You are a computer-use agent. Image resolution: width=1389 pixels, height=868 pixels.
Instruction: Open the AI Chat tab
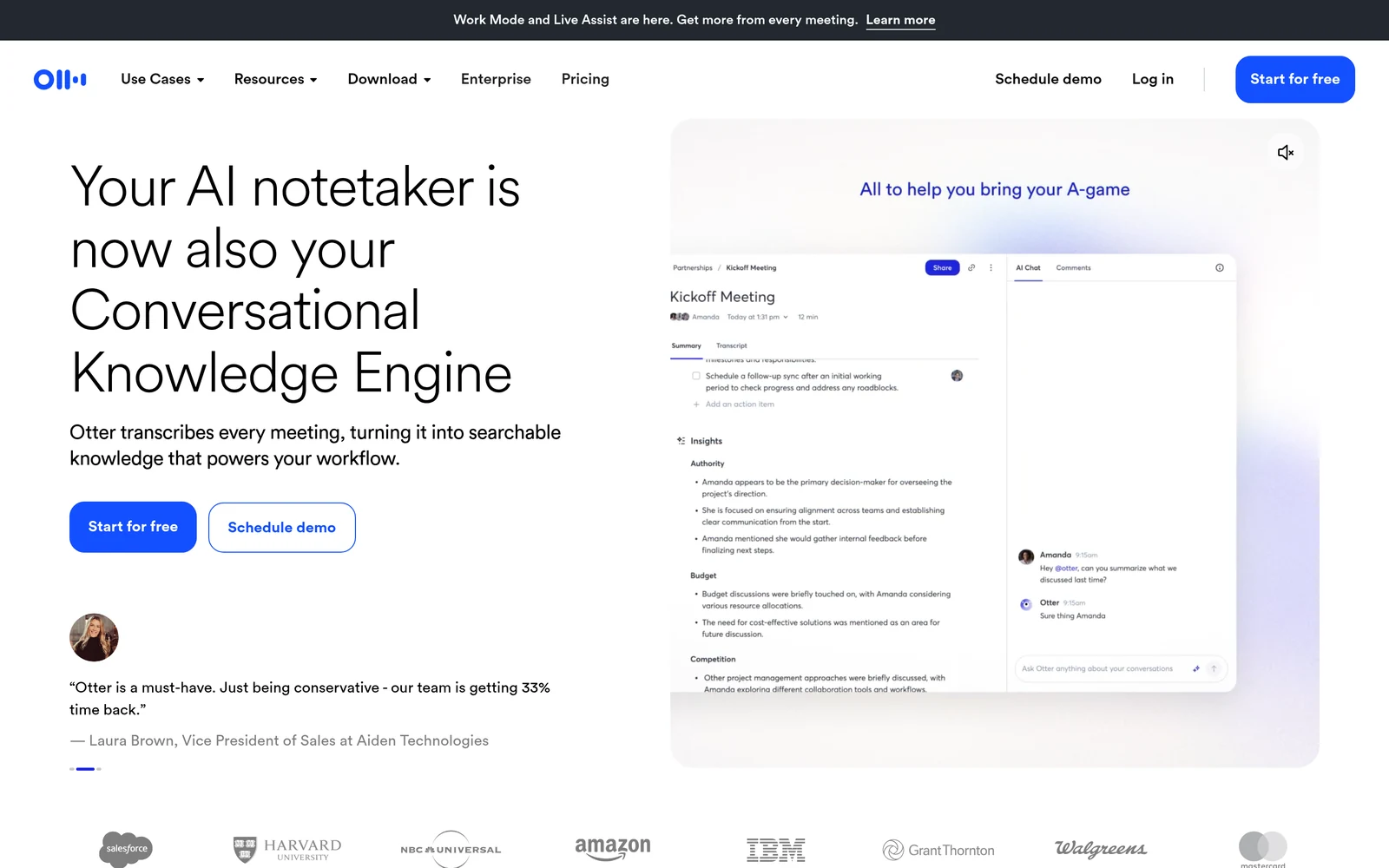coord(1028,267)
